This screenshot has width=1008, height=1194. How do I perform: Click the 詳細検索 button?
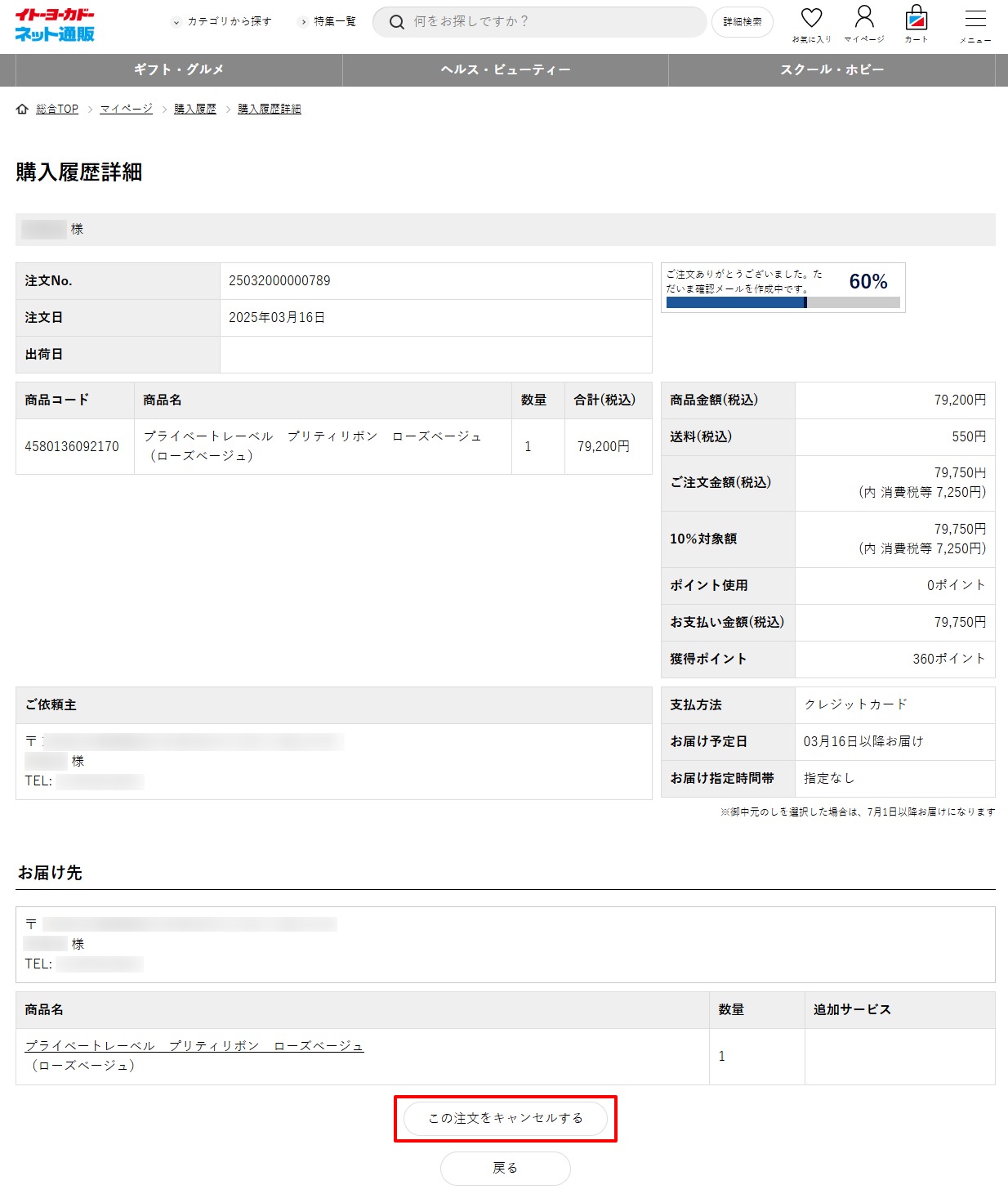point(742,22)
